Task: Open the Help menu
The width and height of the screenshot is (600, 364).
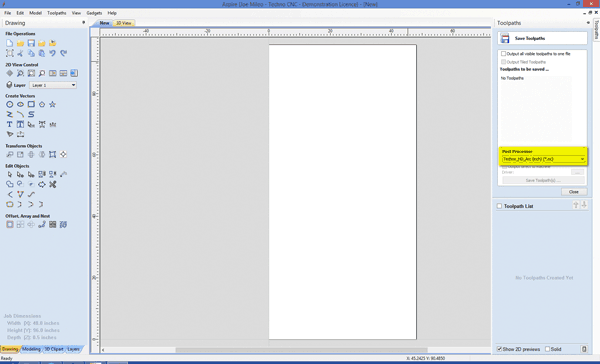Action: tap(112, 13)
